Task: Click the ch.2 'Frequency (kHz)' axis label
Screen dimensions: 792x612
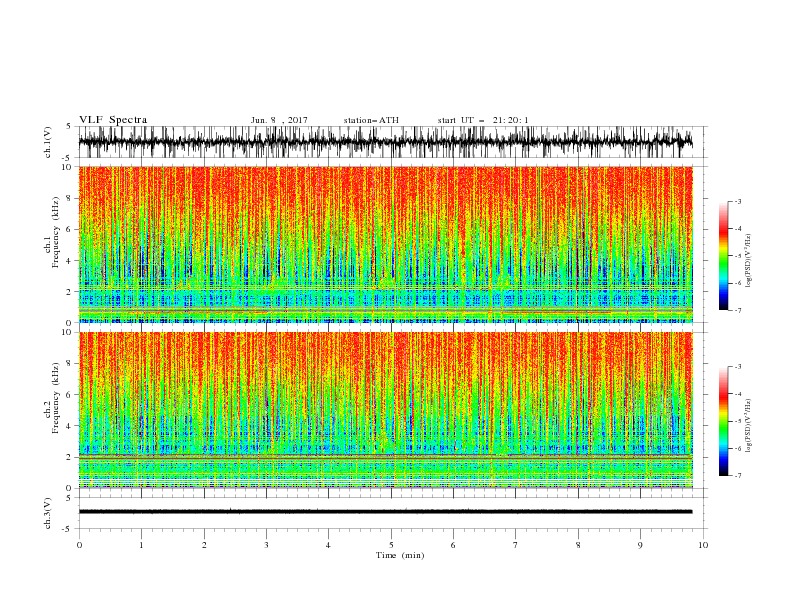Action: point(56,398)
